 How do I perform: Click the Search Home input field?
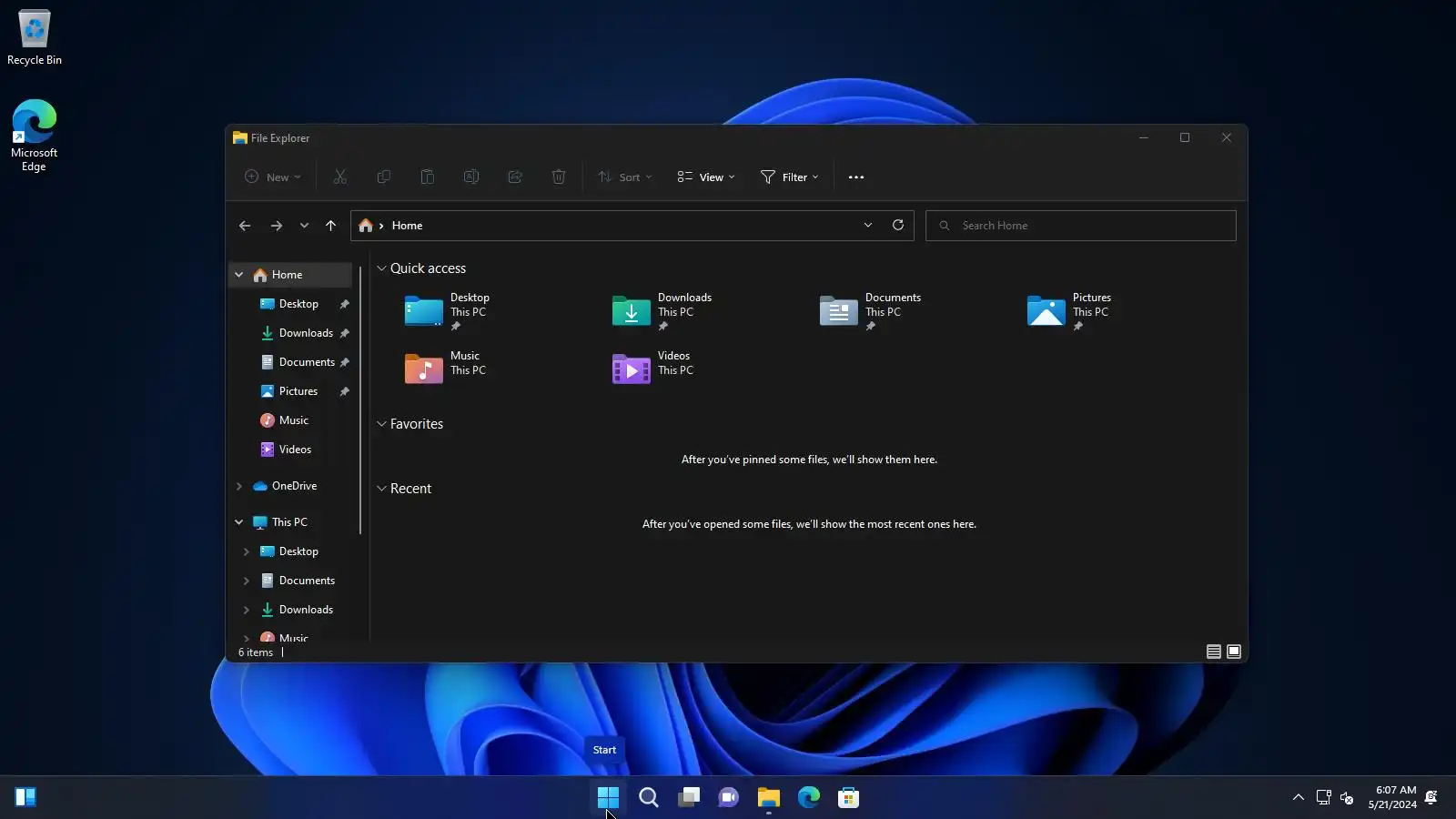pos(1081,226)
